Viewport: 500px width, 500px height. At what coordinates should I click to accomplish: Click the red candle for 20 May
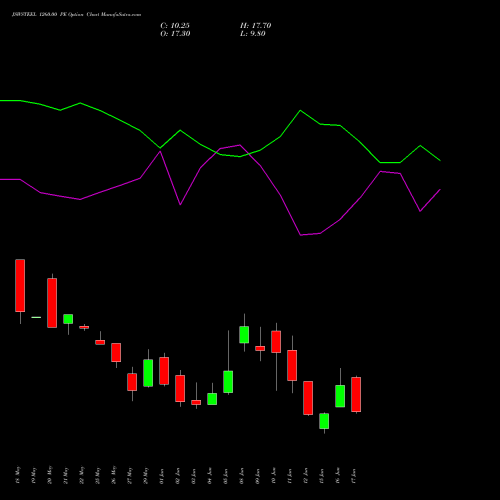pos(52,303)
